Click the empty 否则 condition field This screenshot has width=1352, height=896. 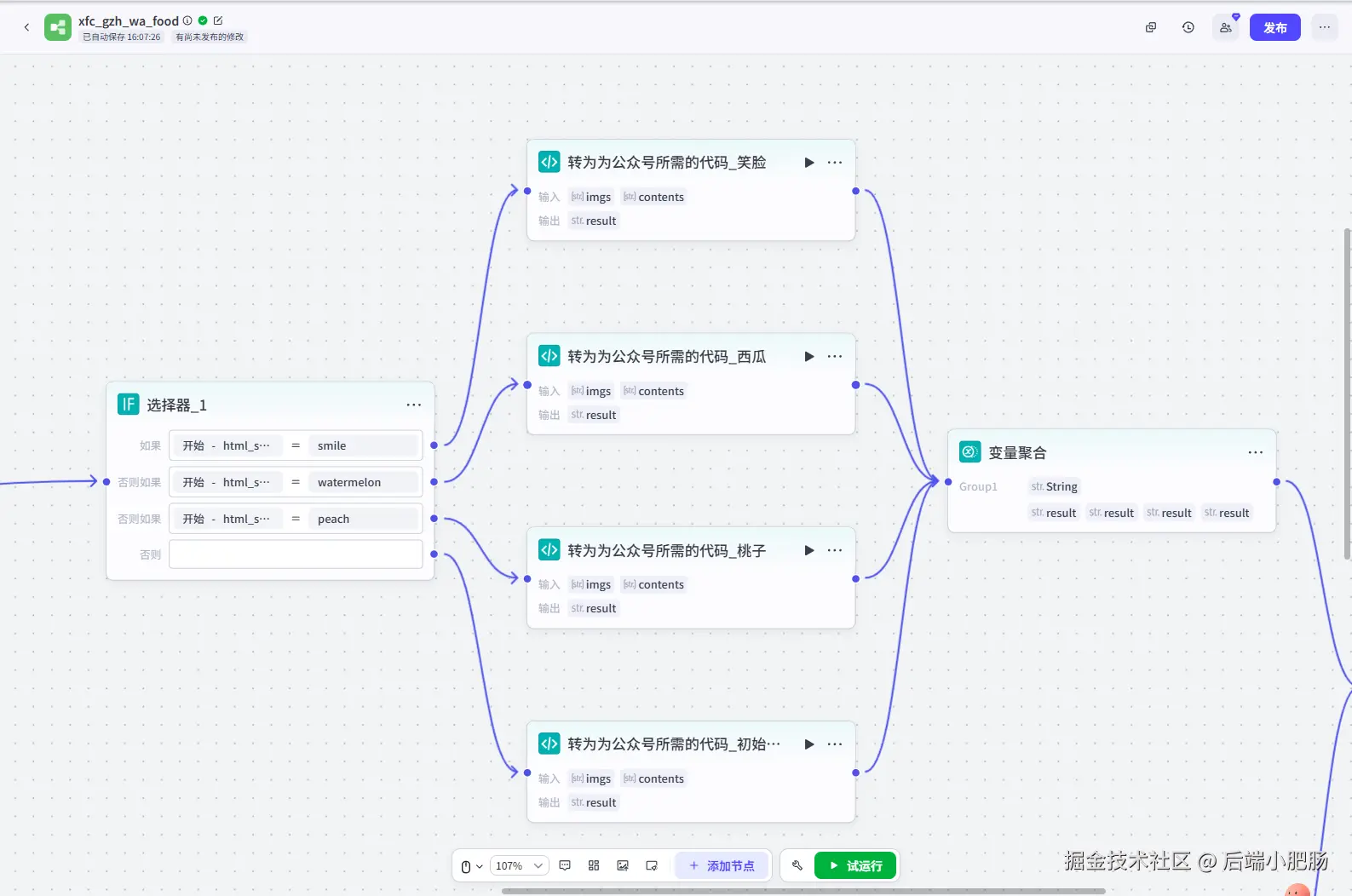296,554
